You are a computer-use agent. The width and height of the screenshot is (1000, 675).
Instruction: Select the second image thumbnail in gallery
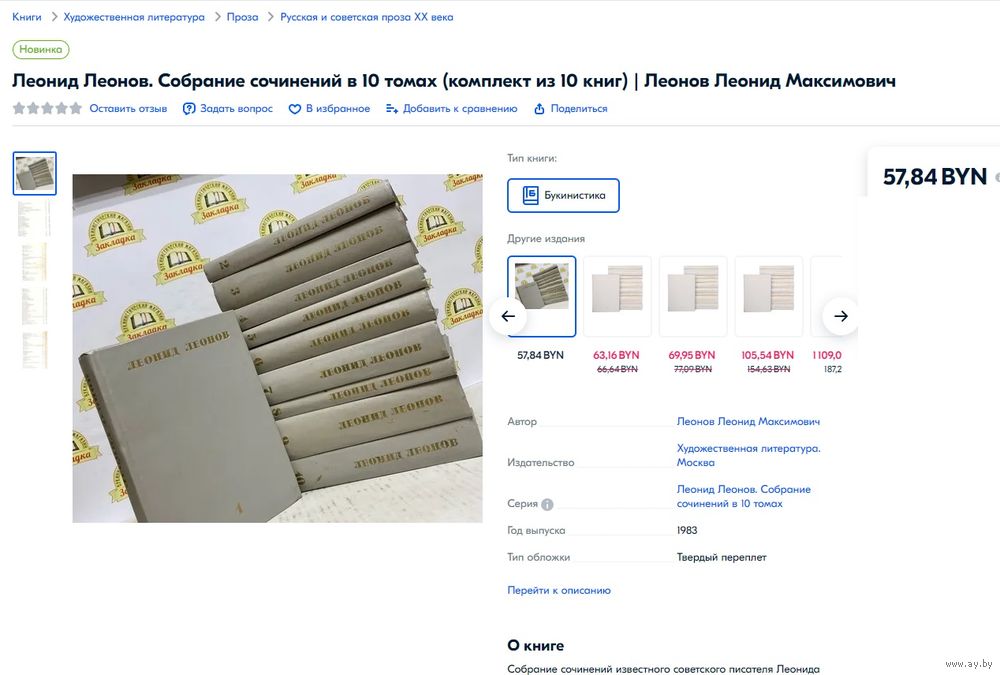pyautogui.click(x=34, y=218)
